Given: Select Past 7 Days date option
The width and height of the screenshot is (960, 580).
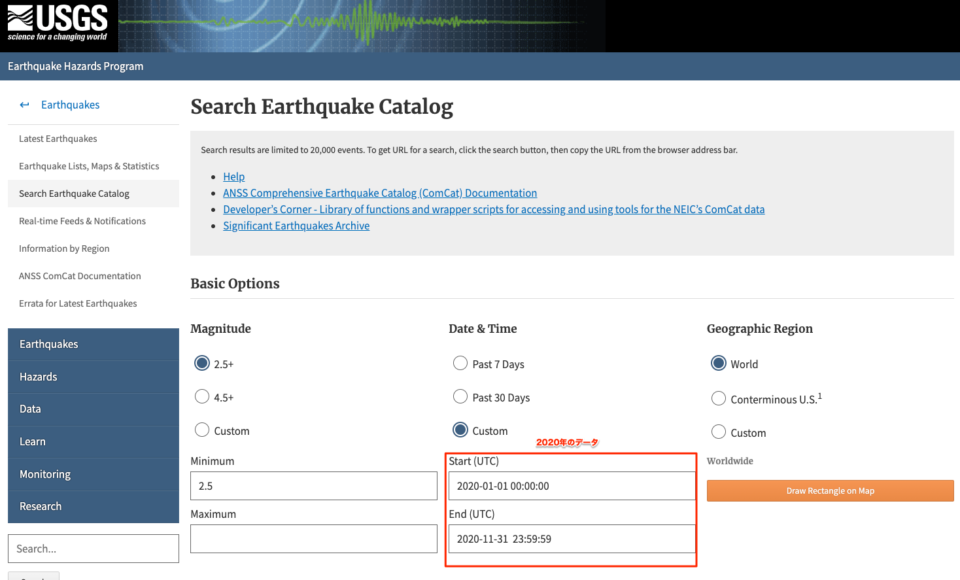Looking at the screenshot, I should click(x=460, y=363).
